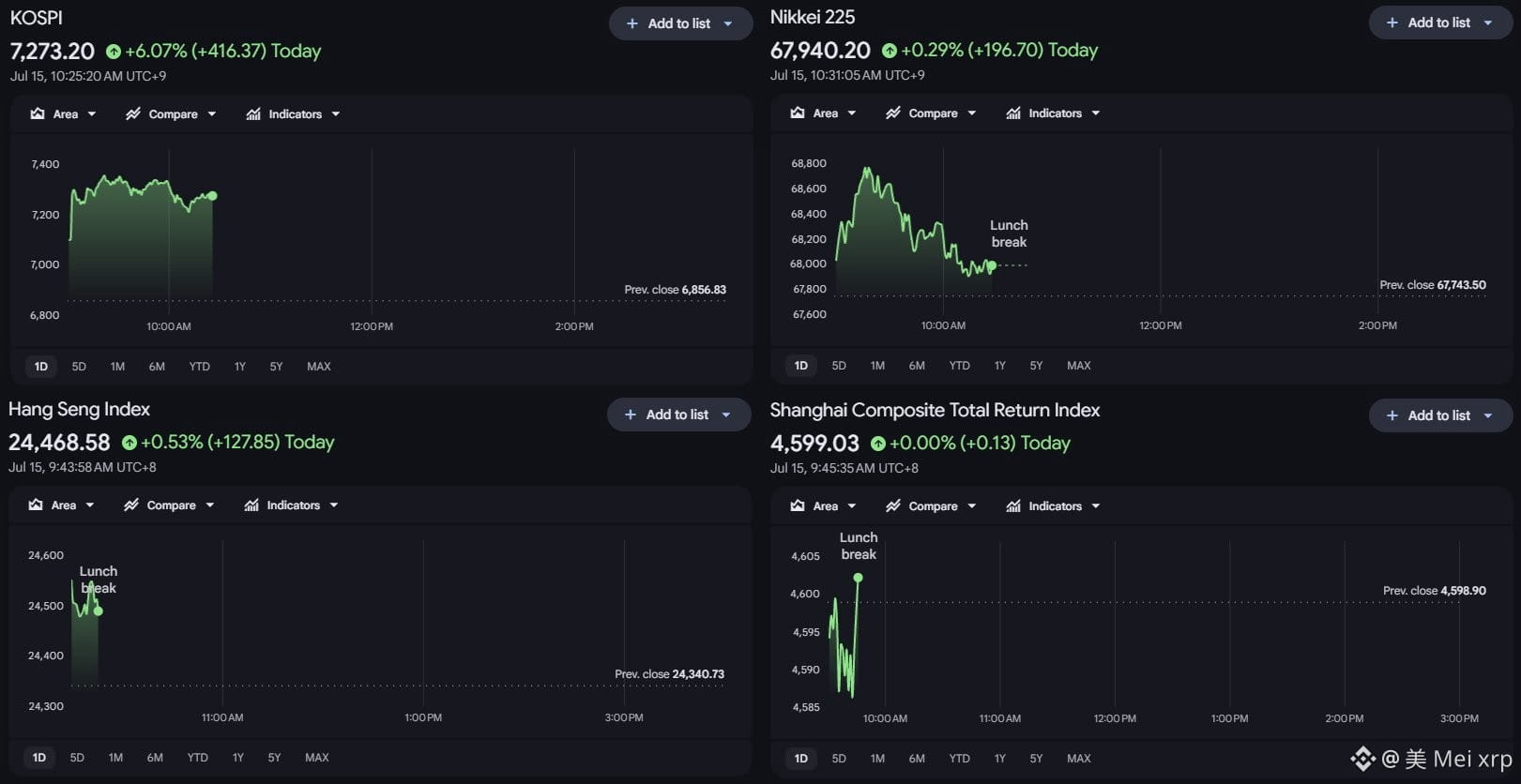Viewport: 1521px width, 784px height.
Task: Click the green up-arrow icon beside Nikkei change
Action: [x=890, y=51]
